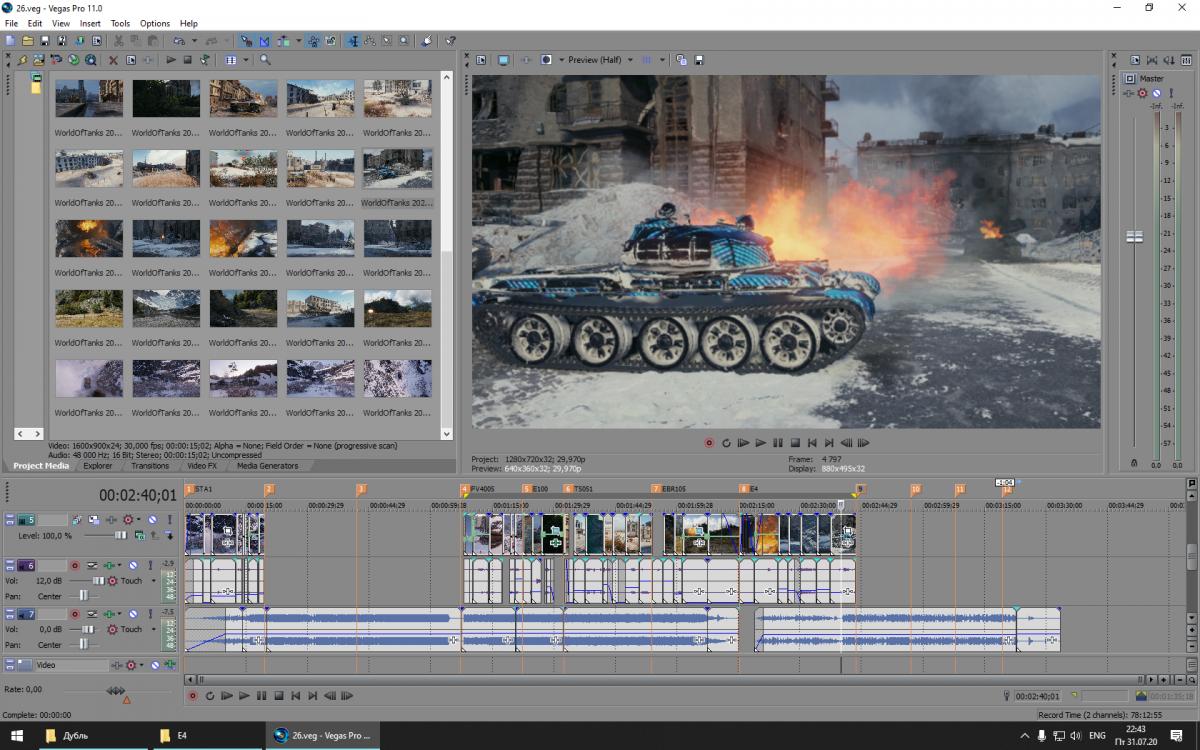The width and height of the screenshot is (1200, 750).
Task: Click the TS051 marker on the timeline
Action: coord(567,489)
